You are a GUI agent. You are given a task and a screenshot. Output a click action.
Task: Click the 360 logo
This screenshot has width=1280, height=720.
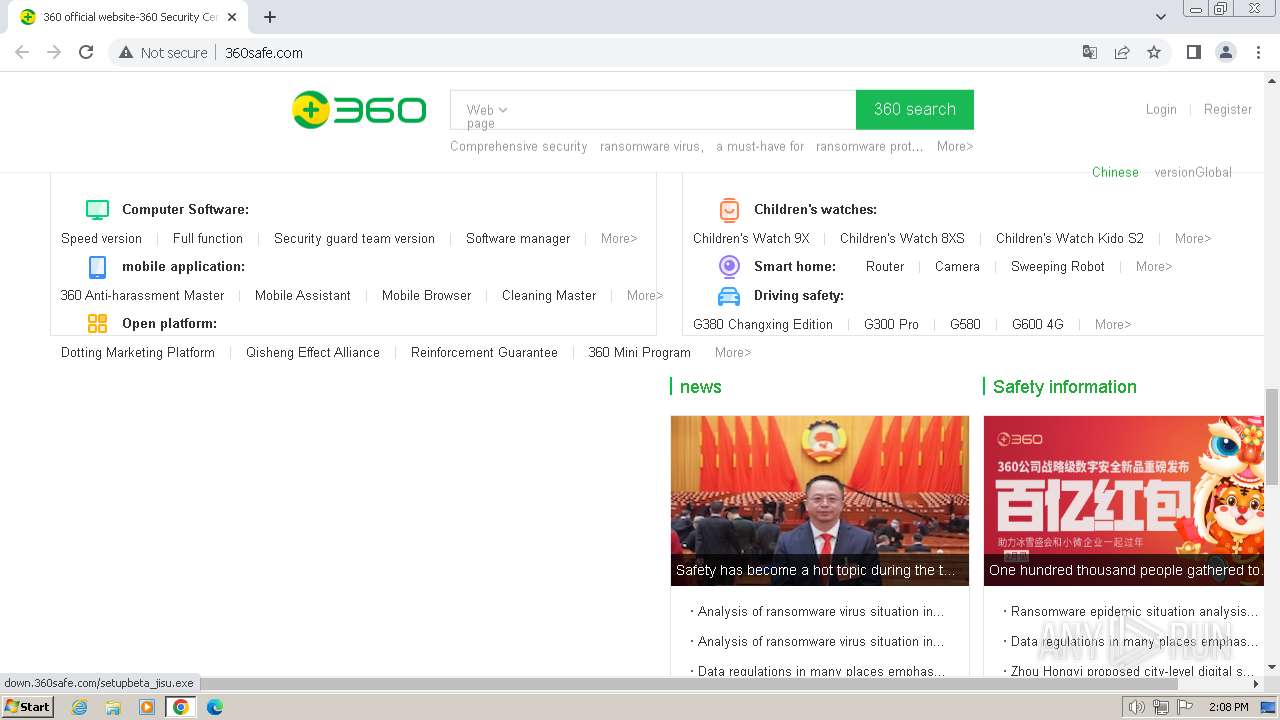[359, 110]
